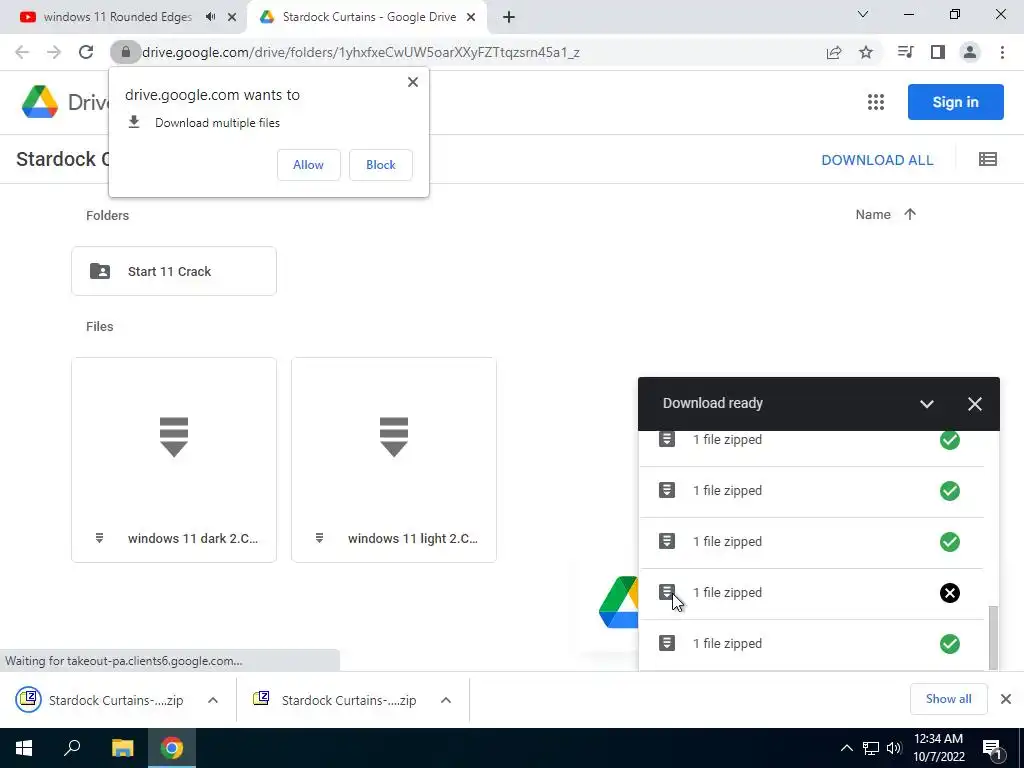Click DOWNLOAD ALL
This screenshot has height=768, width=1024.
pos(877,160)
